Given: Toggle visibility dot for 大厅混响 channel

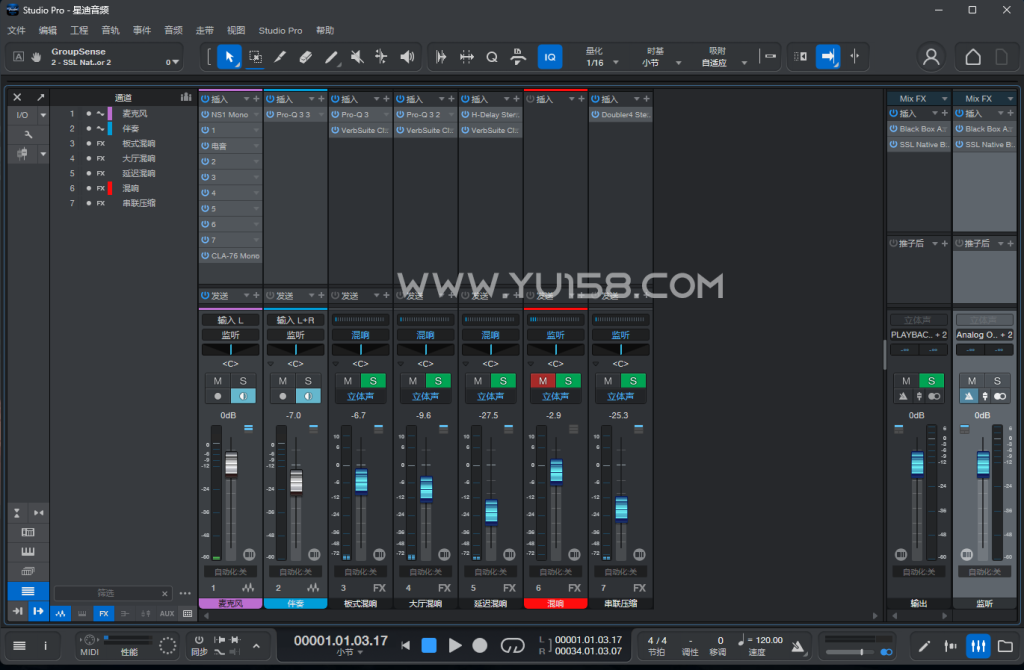Looking at the screenshot, I should click(x=89, y=159).
